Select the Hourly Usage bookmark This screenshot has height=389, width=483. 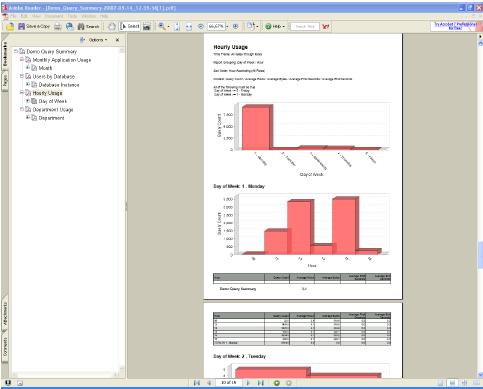pyautogui.click(x=47, y=93)
